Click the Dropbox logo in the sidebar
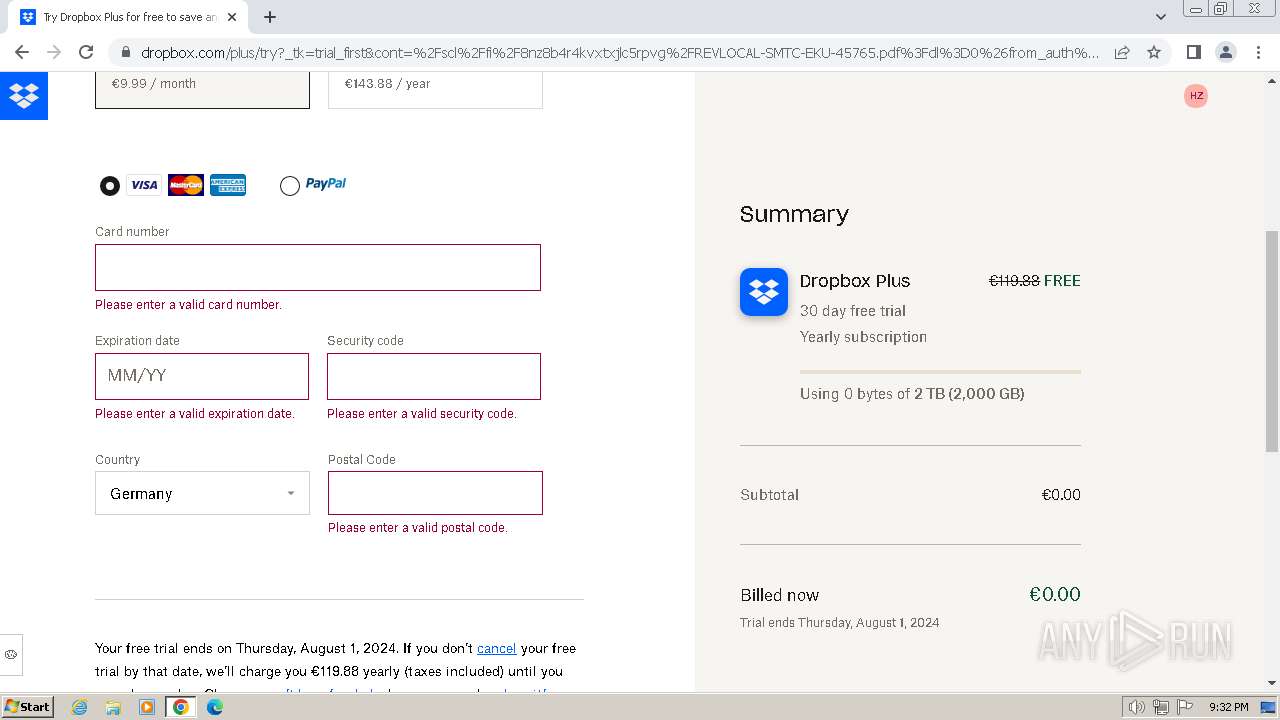Image resolution: width=1280 pixels, height=720 pixels. 24,96
